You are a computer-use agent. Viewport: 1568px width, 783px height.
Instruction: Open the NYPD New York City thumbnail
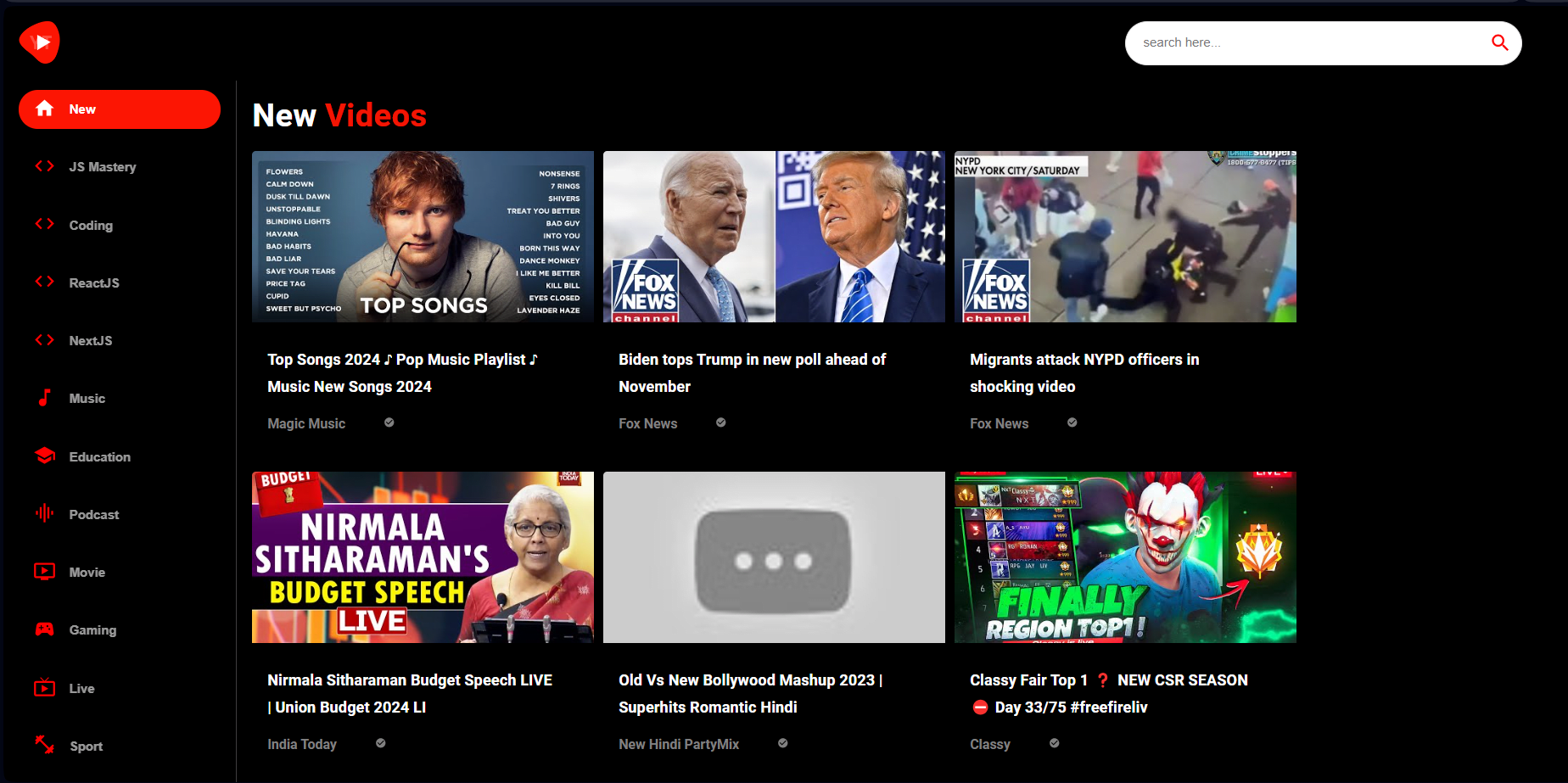click(x=1125, y=237)
